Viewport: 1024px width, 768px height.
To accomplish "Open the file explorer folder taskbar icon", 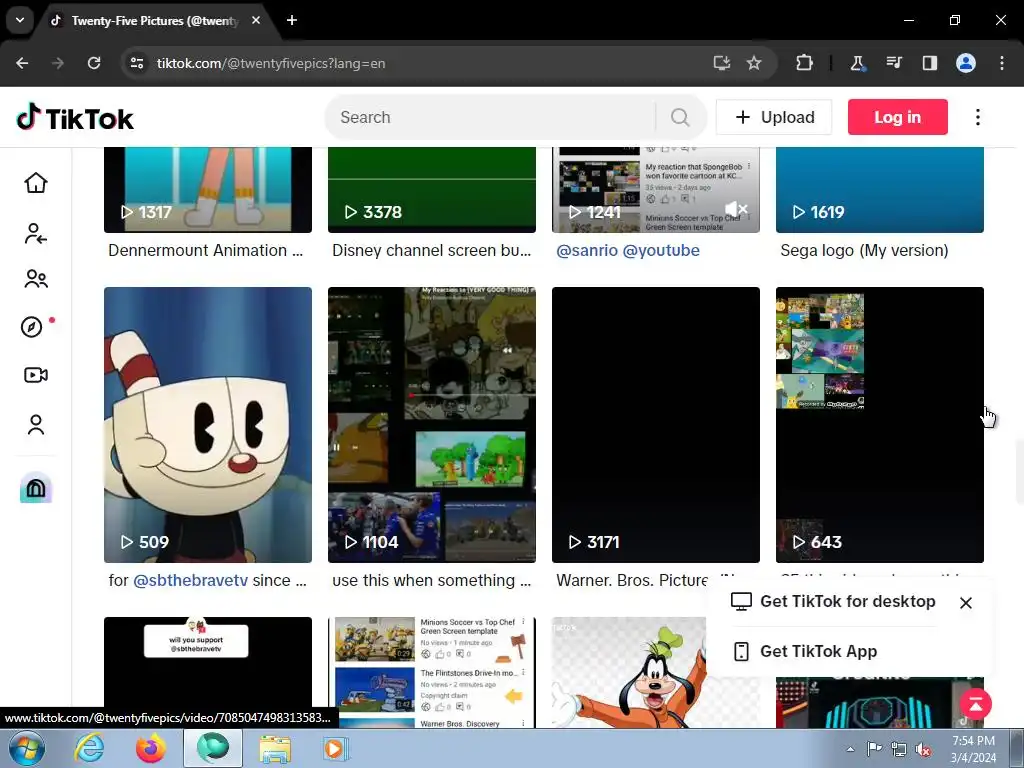I will [x=275, y=748].
